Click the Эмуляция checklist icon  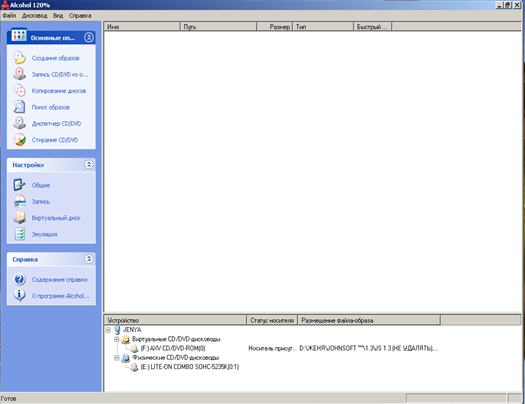[20, 234]
